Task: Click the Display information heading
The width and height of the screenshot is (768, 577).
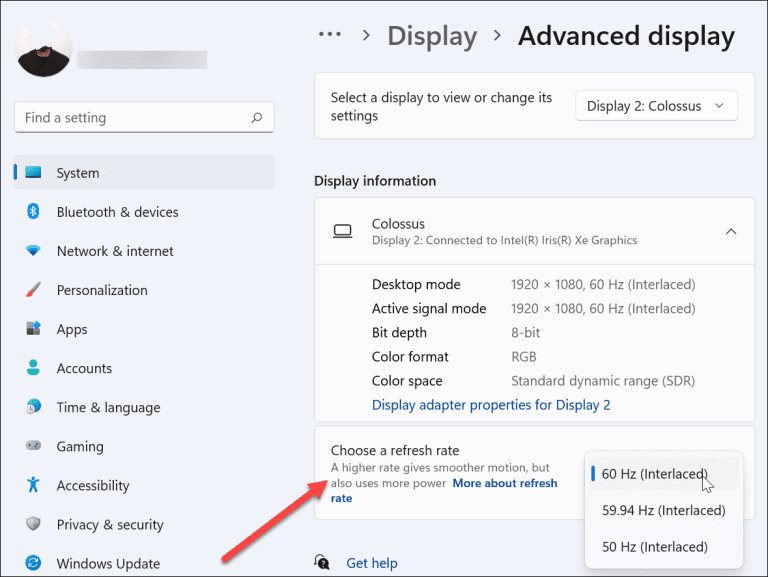Action: coord(375,181)
